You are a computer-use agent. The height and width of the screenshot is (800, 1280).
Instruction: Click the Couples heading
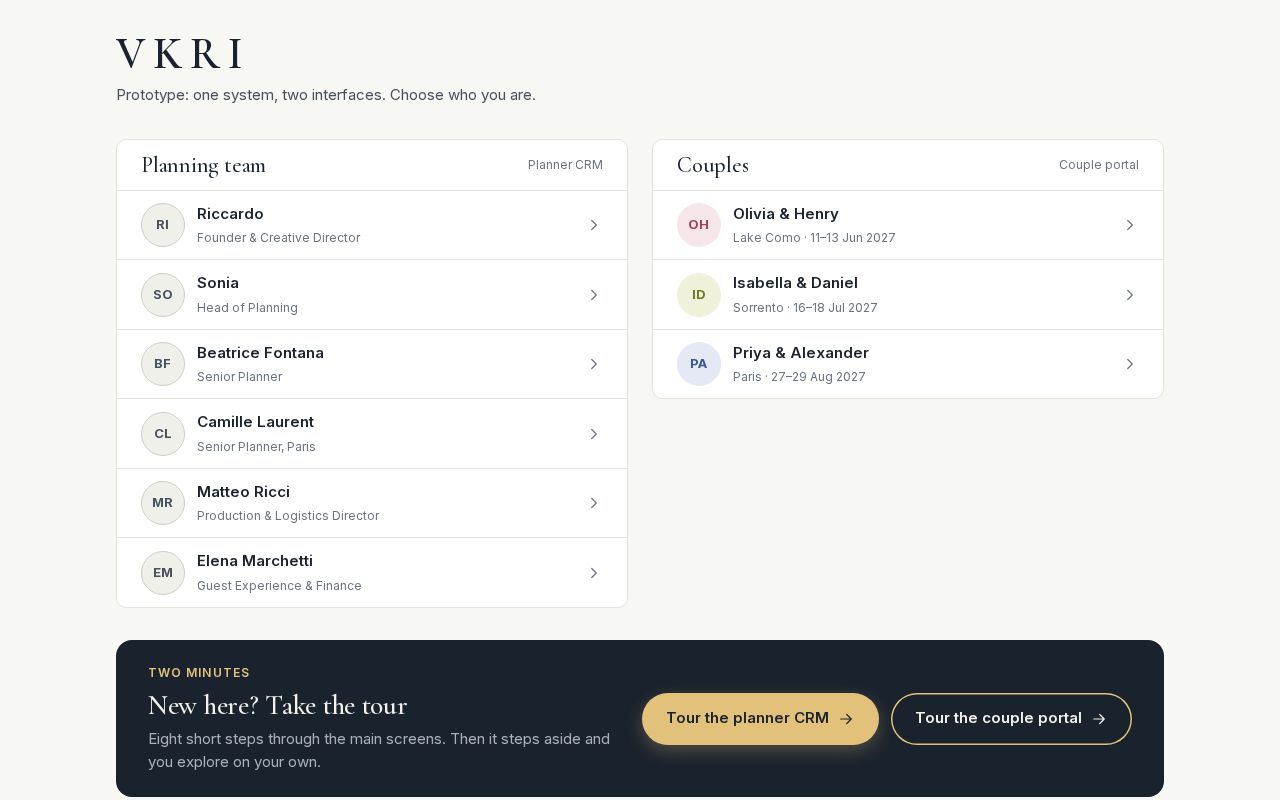click(713, 165)
